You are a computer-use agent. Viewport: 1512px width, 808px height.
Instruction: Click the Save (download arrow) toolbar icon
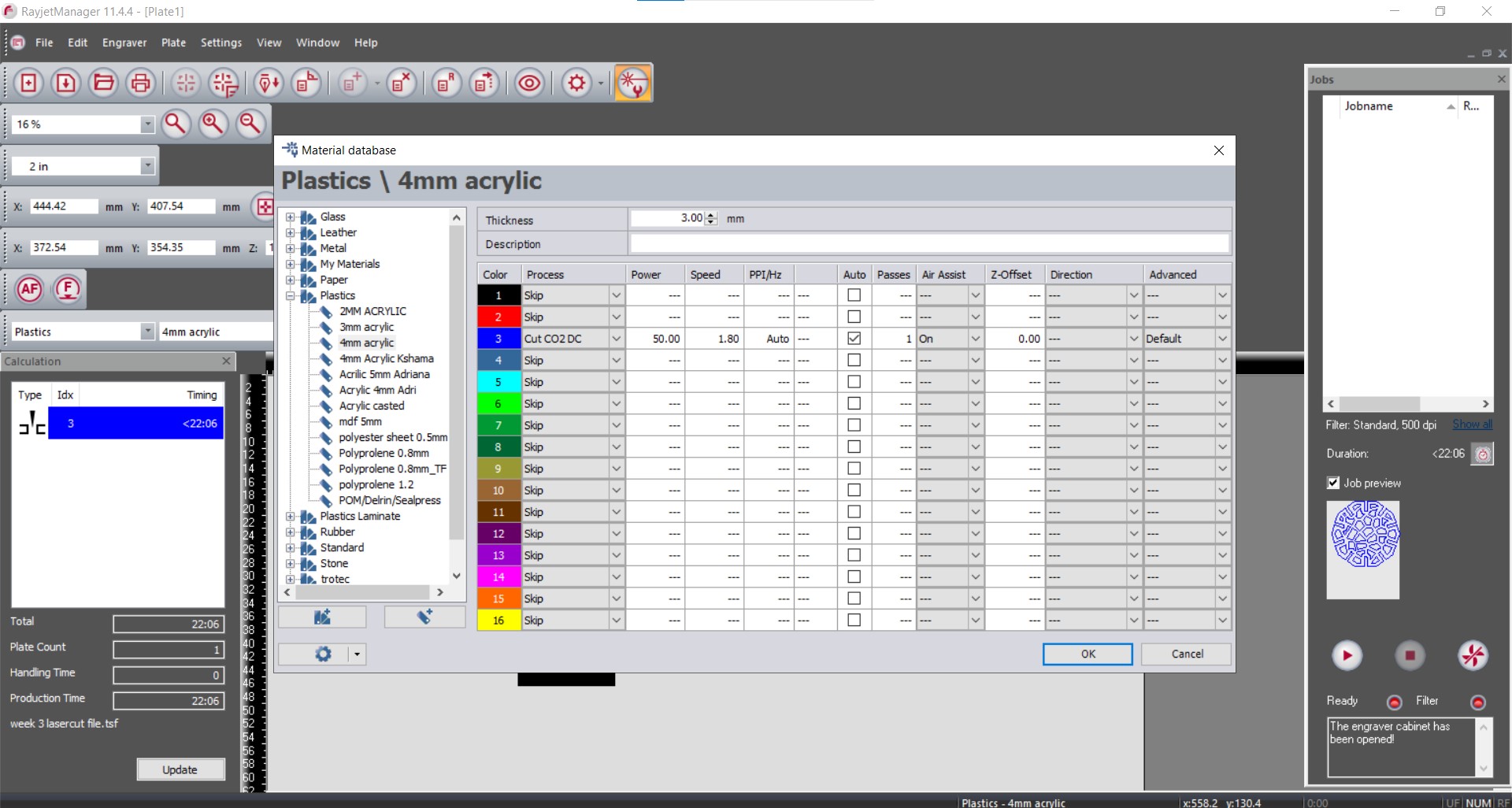pyautogui.click(x=66, y=83)
